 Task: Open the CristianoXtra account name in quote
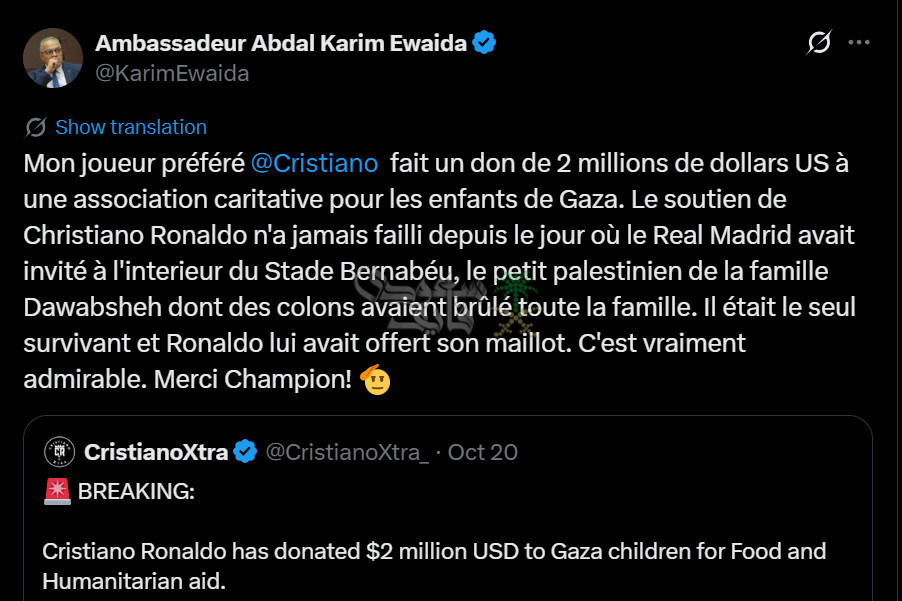pyautogui.click(x=156, y=452)
